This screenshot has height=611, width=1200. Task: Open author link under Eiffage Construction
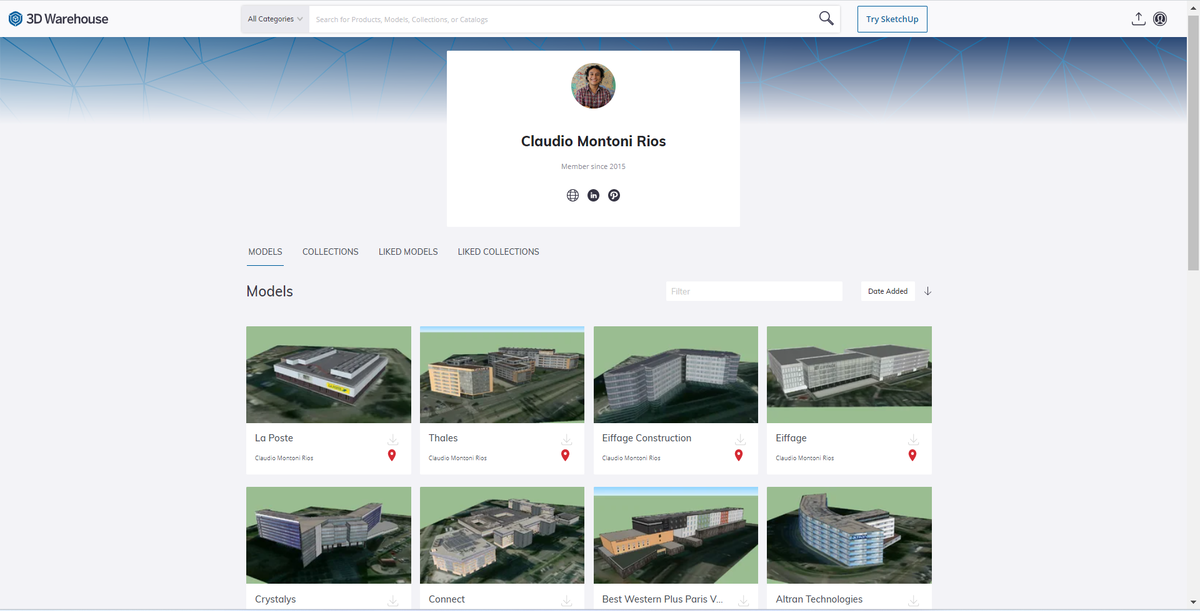pyautogui.click(x=631, y=458)
